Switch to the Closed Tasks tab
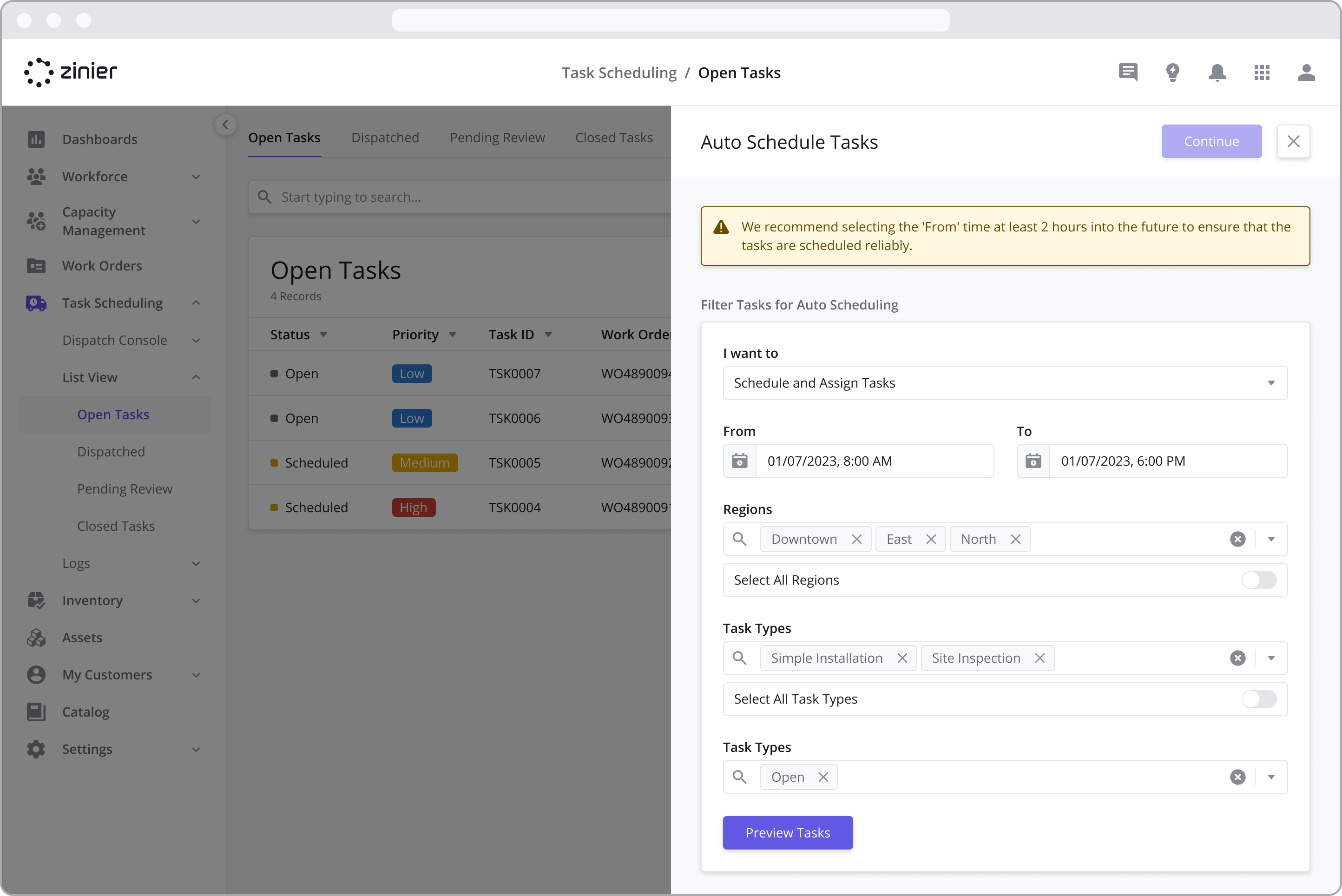Image resolution: width=1342 pixels, height=896 pixels. pyautogui.click(x=614, y=137)
